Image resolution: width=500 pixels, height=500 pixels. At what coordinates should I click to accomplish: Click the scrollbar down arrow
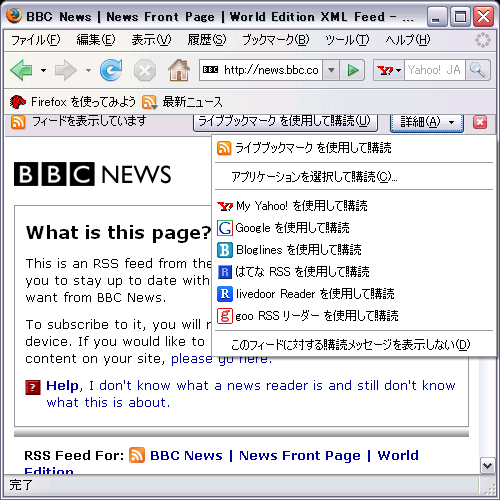tap(487, 465)
